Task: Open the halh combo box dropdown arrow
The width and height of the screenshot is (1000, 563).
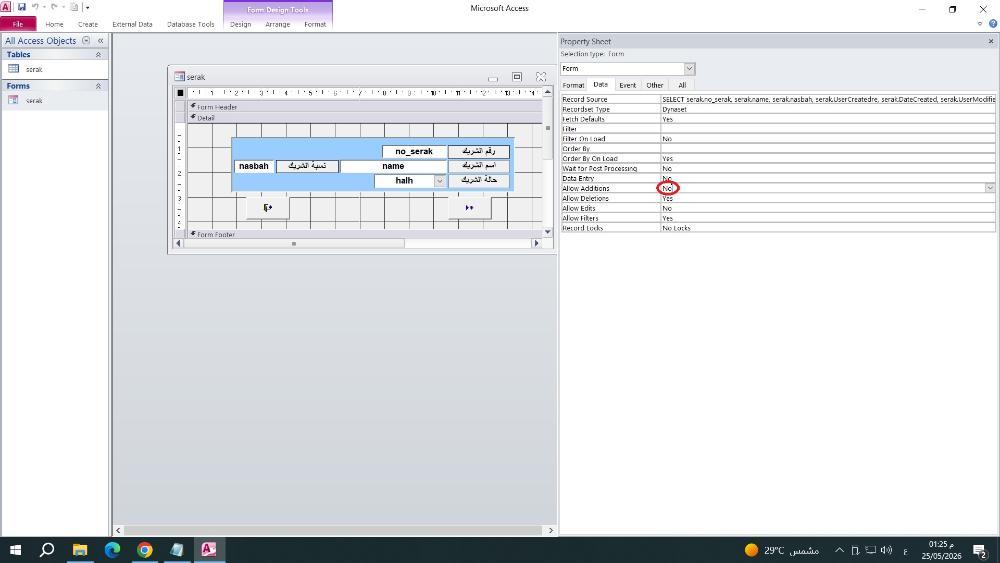Action: point(439,181)
